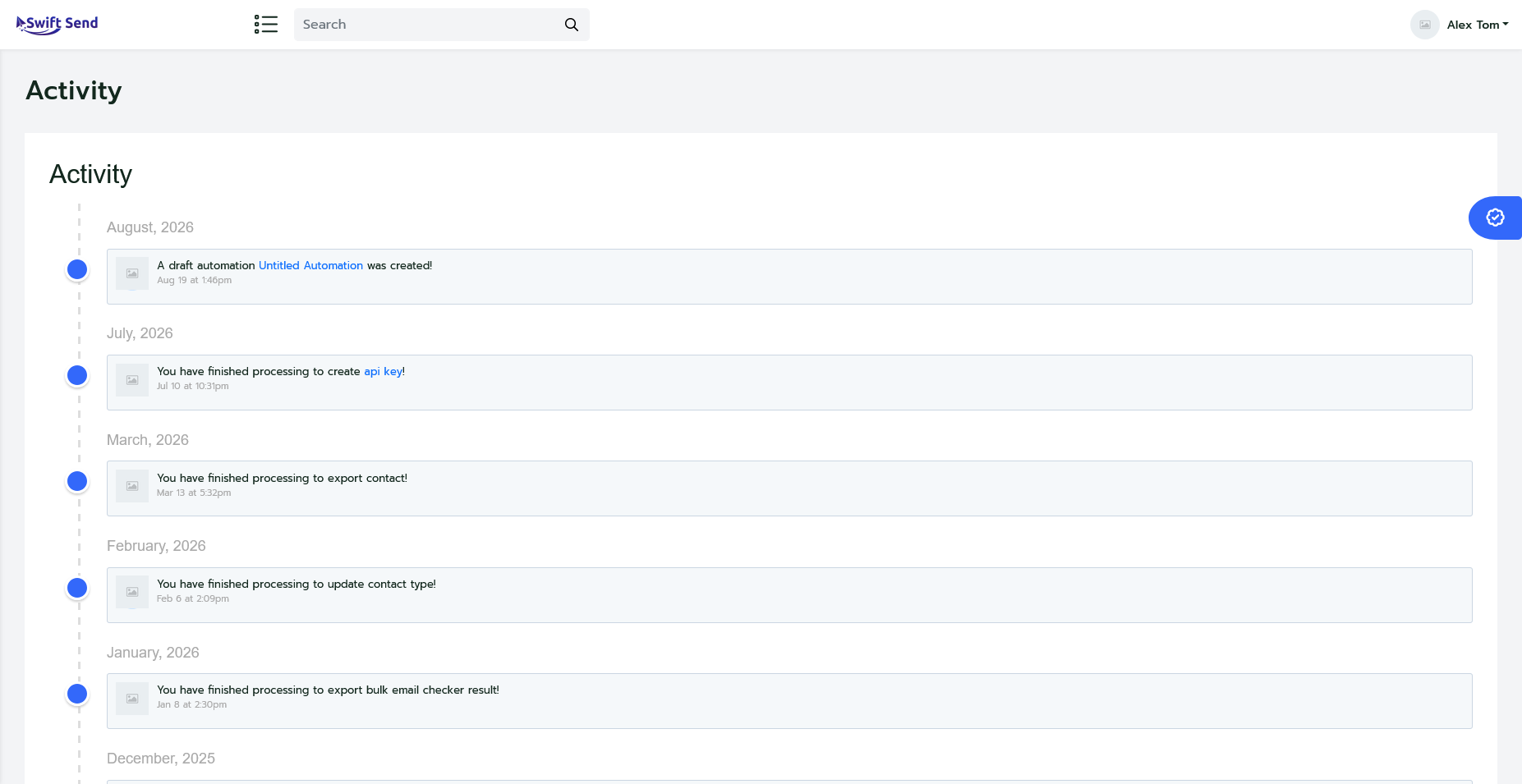The image size is (1522, 784).
Task: Click the 'January, 2026' month heading
Action: click(153, 653)
